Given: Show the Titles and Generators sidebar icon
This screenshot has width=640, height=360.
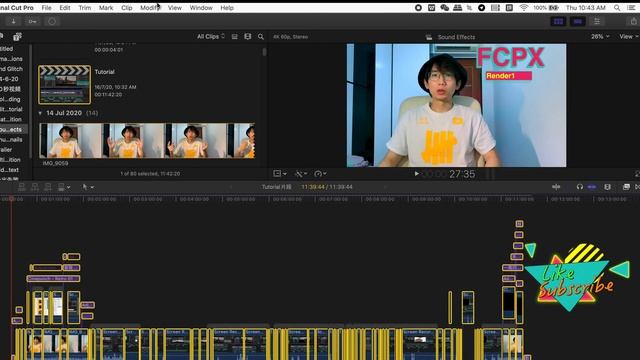Looking at the screenshot, I should pos(17,37).
